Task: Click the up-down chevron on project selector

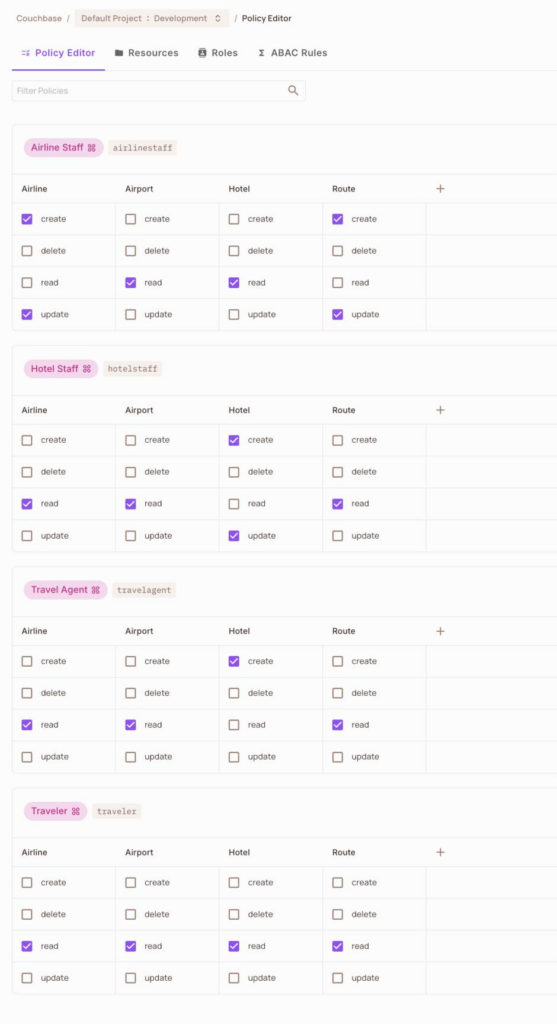Action: coord(217,18)
